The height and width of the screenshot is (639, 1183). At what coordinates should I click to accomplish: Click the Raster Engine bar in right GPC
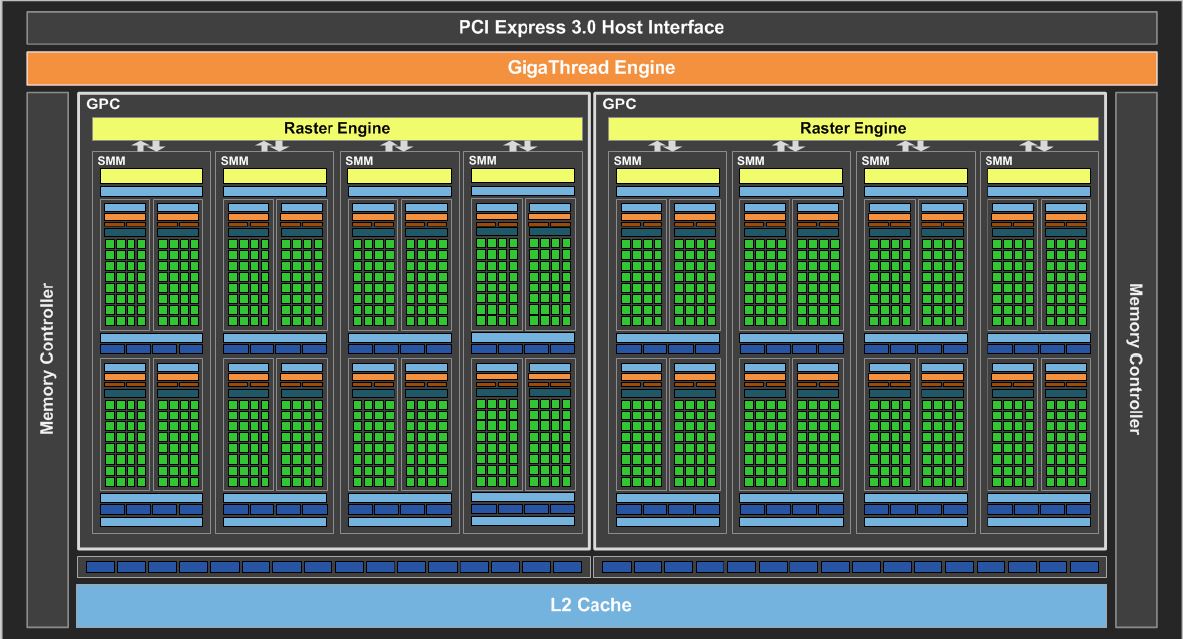853,128
